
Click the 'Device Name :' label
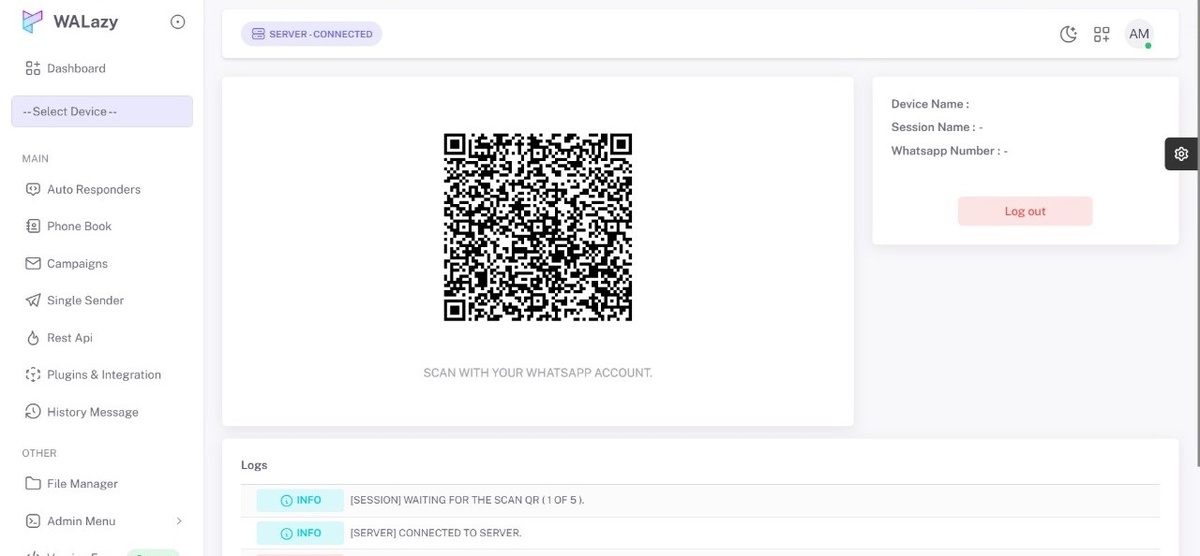930,104
